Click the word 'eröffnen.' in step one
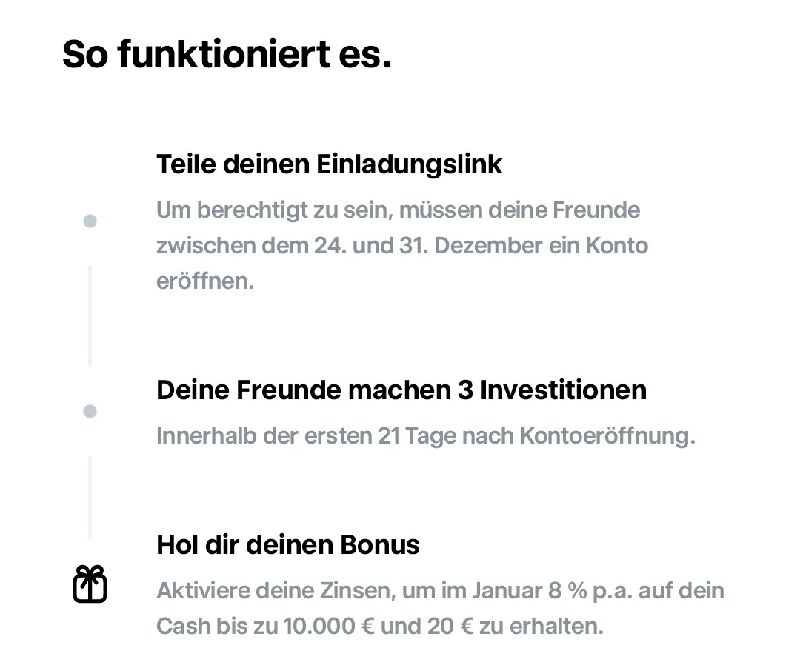800x668 pixels. click(x=205, y=281)
